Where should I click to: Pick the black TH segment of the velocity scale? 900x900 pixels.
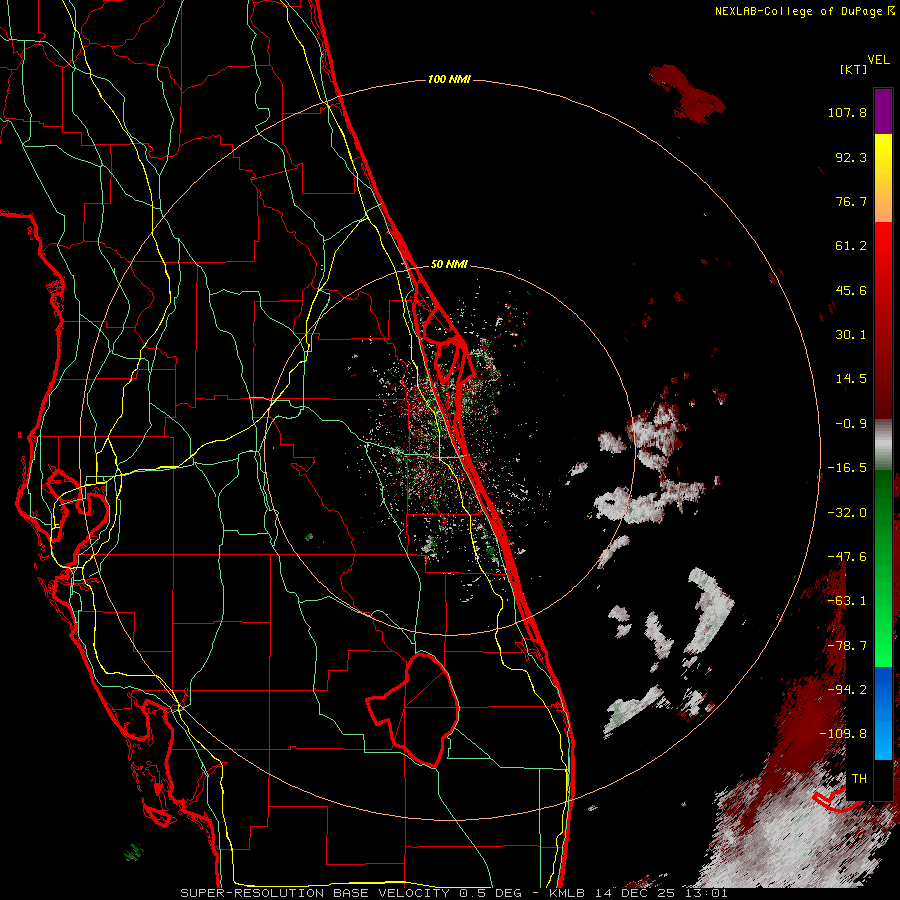(883, 779)
